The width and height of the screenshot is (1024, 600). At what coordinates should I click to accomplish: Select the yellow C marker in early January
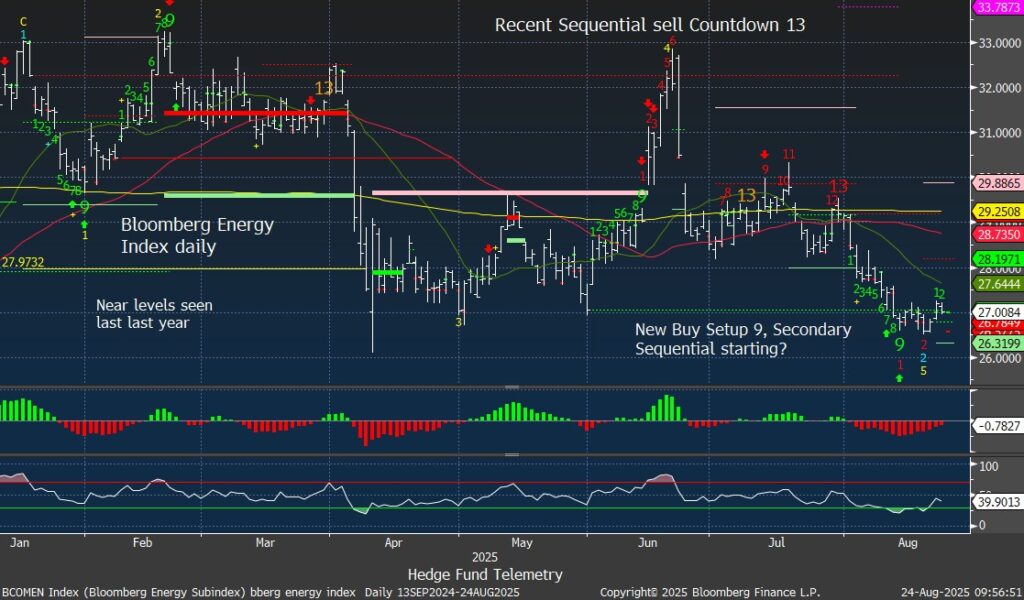pos(23,21)
